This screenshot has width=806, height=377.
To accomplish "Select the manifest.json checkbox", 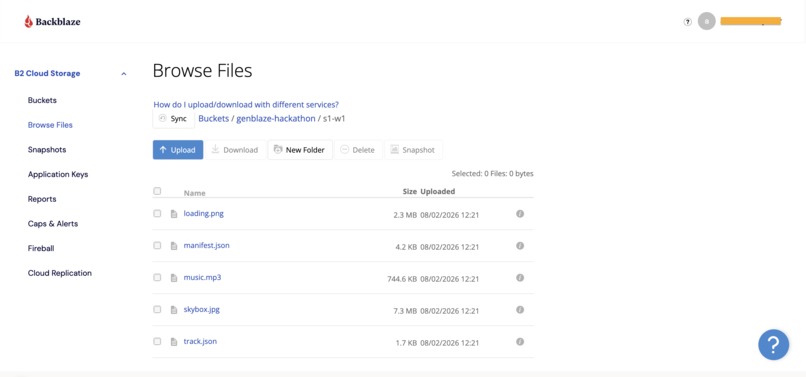I will click(x=157, y=245).
